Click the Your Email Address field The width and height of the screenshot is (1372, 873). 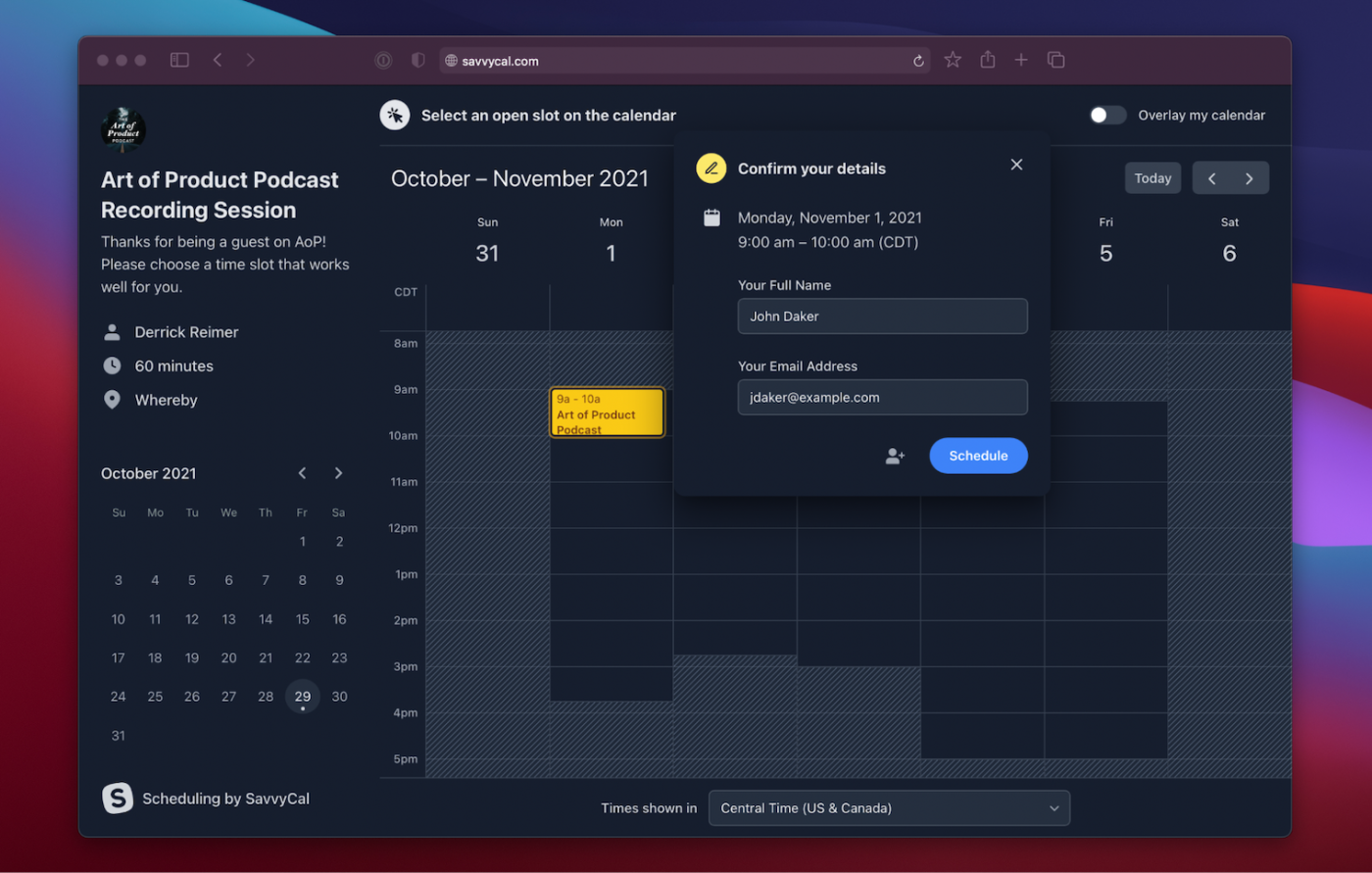882,398
